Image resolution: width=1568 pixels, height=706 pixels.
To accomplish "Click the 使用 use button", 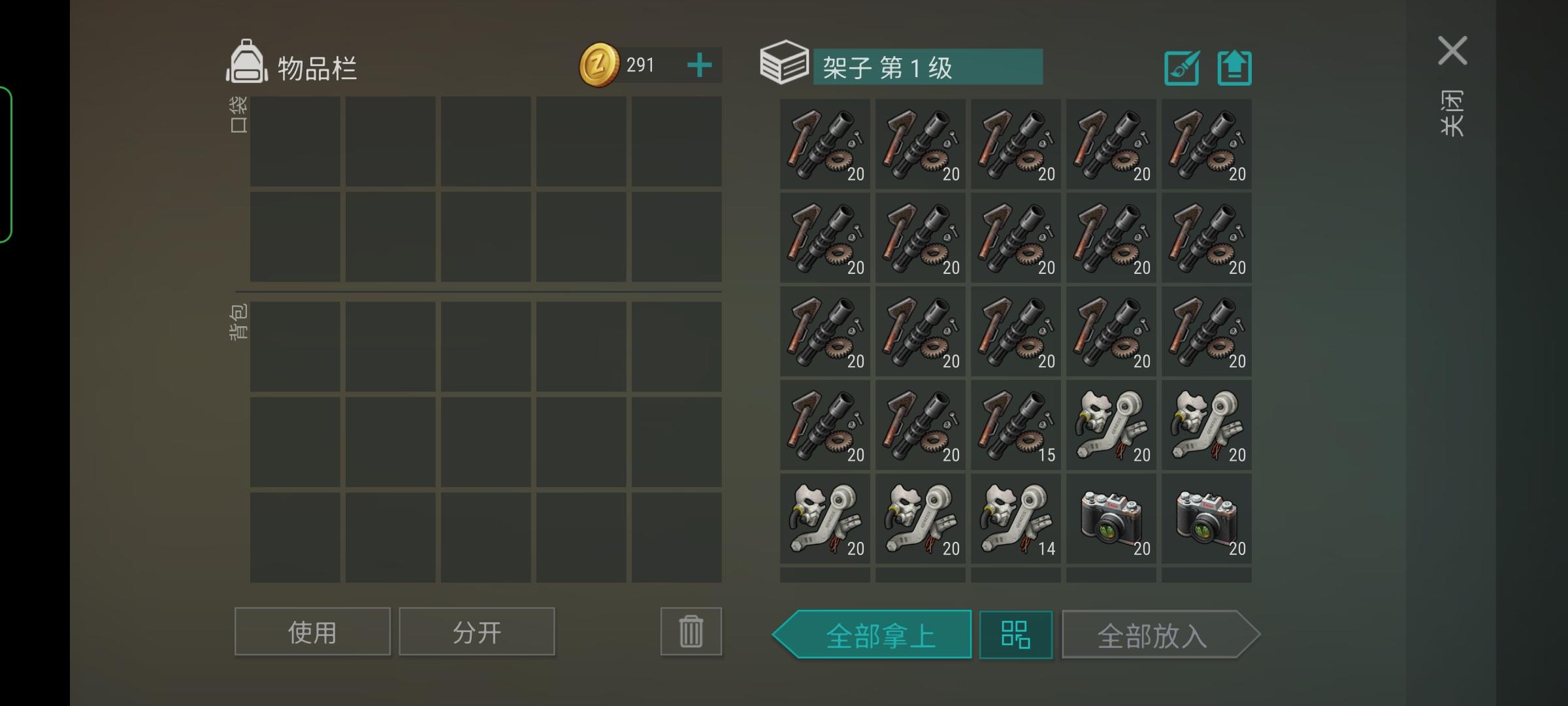I will [x=312, y=631].
